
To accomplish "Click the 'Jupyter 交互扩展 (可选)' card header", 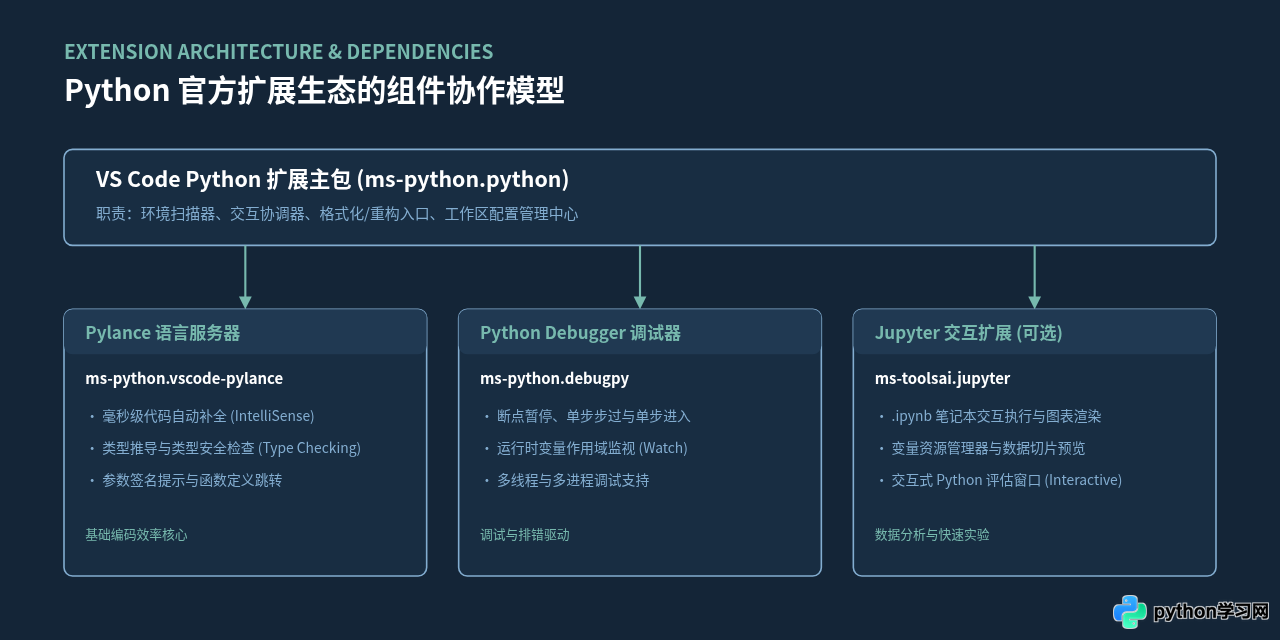I will (x=1034, y=333).
